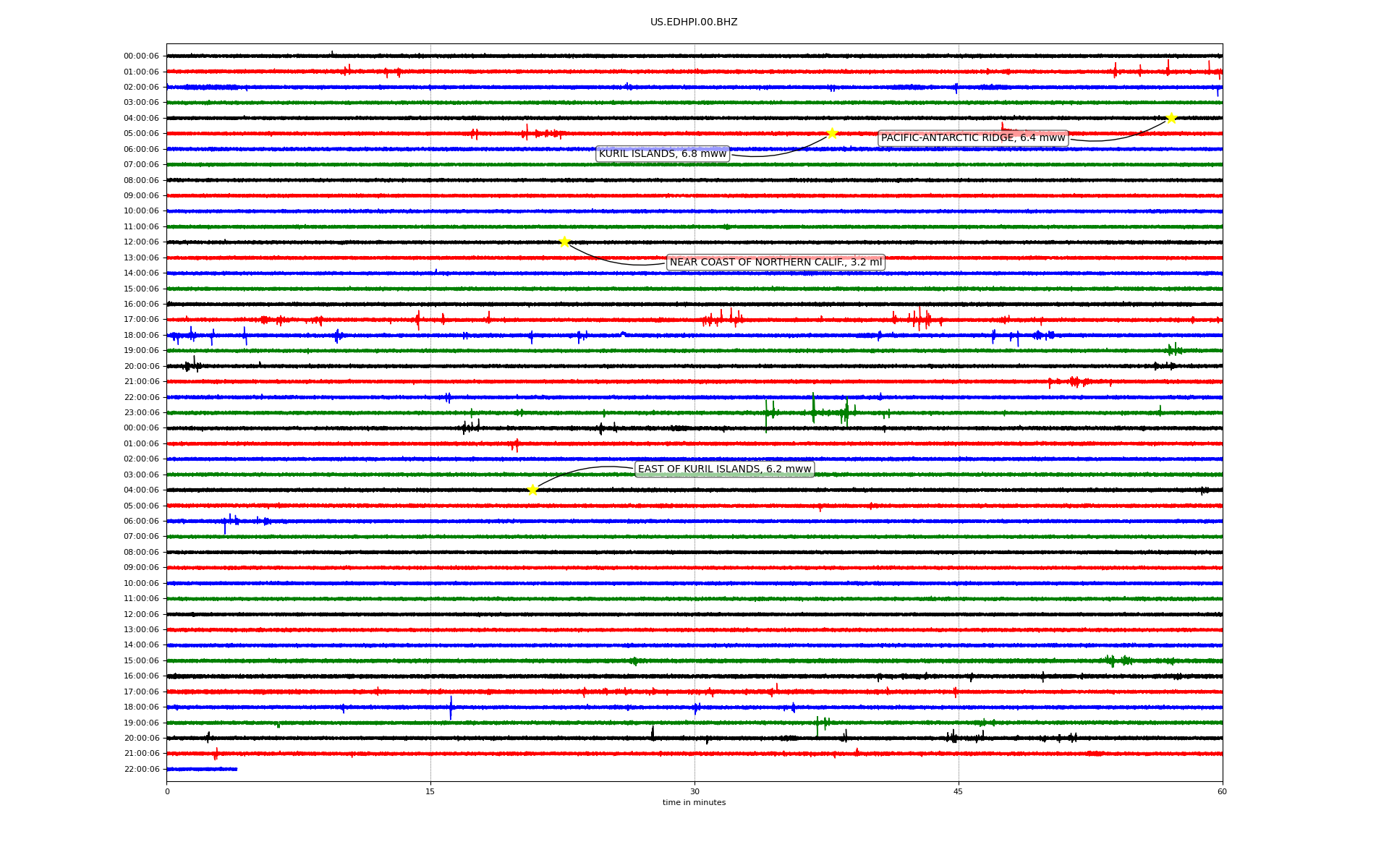
Task: Click 05:00:06 label on the Kuril Islands 6.8 star row
Action: point(141,134)
